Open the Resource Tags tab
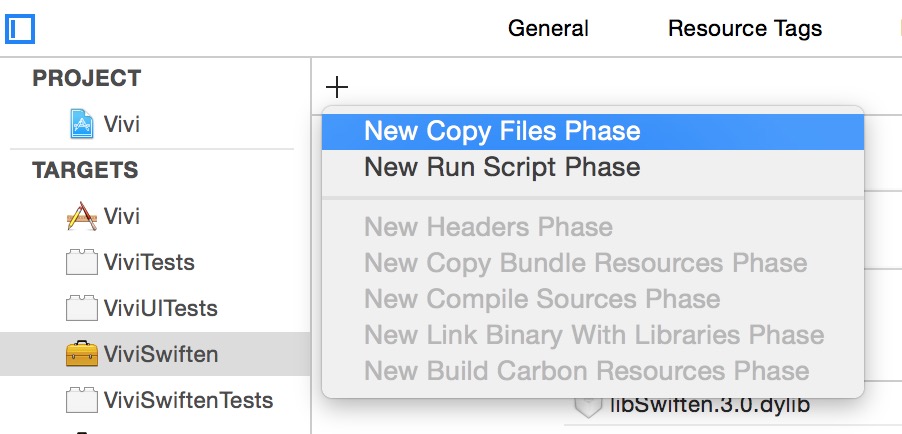The image size is (902, 434). pyautogui.click(x=745, y=28)
